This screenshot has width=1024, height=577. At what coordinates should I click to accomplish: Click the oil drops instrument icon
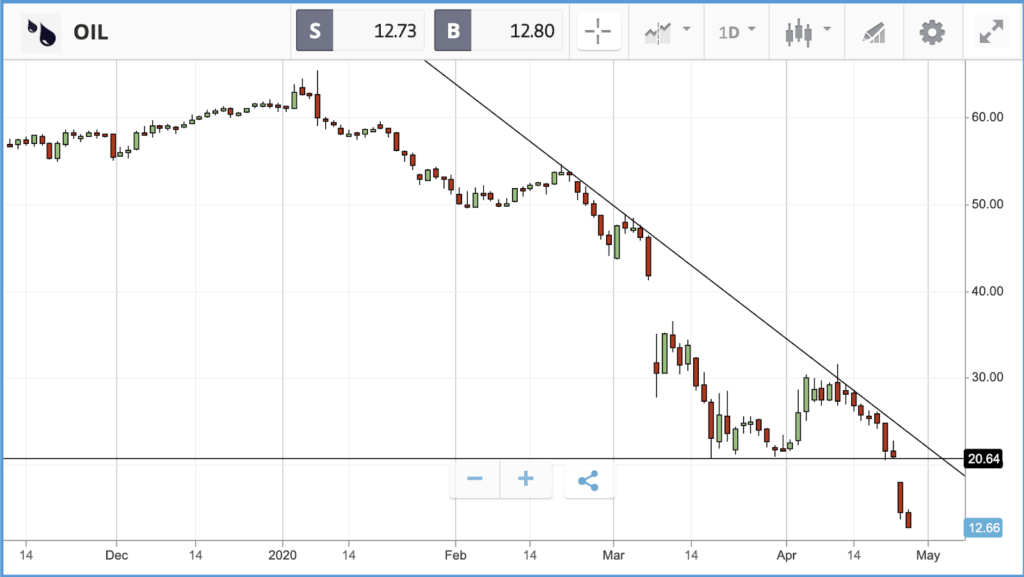coord(41,32)
